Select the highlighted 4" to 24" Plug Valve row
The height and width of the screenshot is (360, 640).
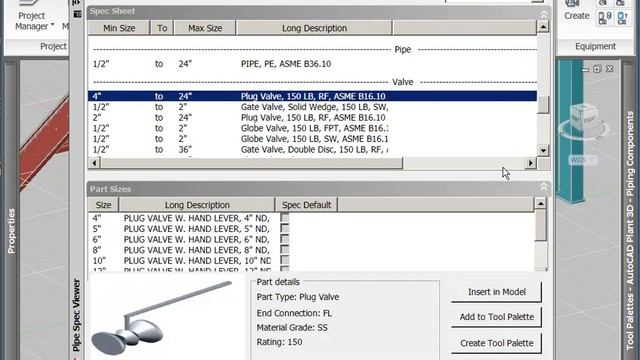(x=312, y=96)
